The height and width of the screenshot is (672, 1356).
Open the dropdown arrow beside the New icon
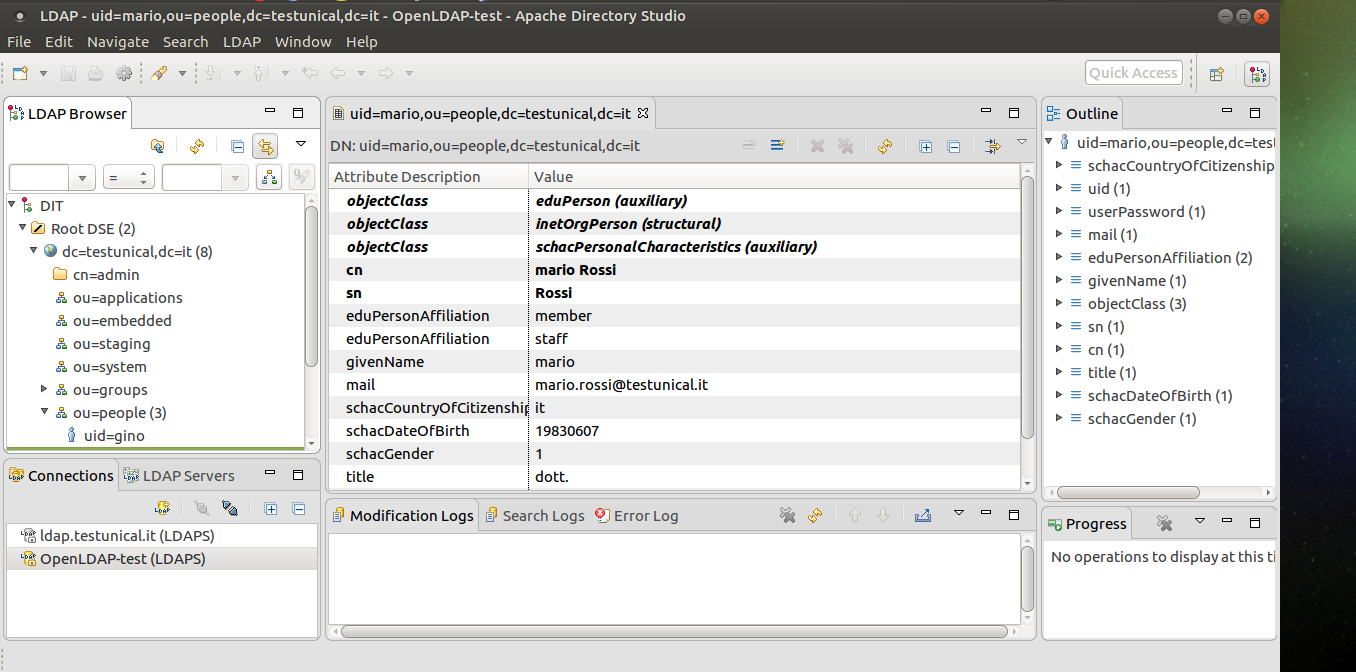(43, 73)
